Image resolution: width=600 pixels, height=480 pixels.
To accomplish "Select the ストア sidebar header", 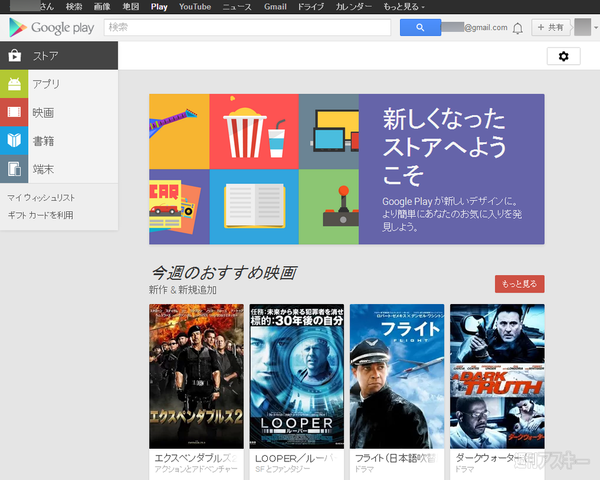I will click(x=59, y=56).
